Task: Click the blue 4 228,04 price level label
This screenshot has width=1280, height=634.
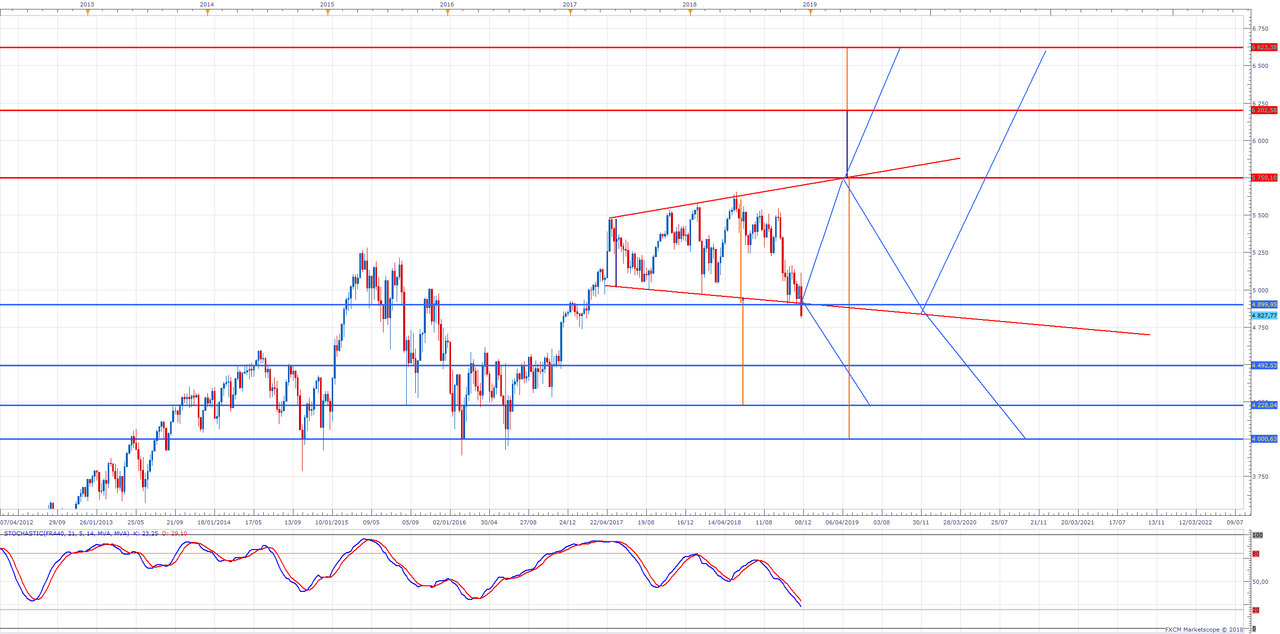Action: pos(1264,405)
